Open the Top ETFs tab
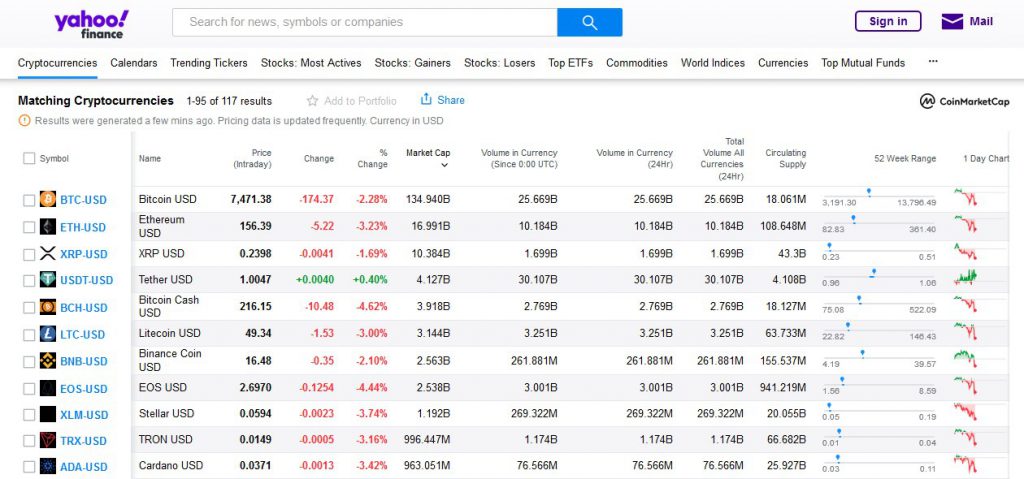The height and width of the screenshot is (479, 1024). coord(571,63)
